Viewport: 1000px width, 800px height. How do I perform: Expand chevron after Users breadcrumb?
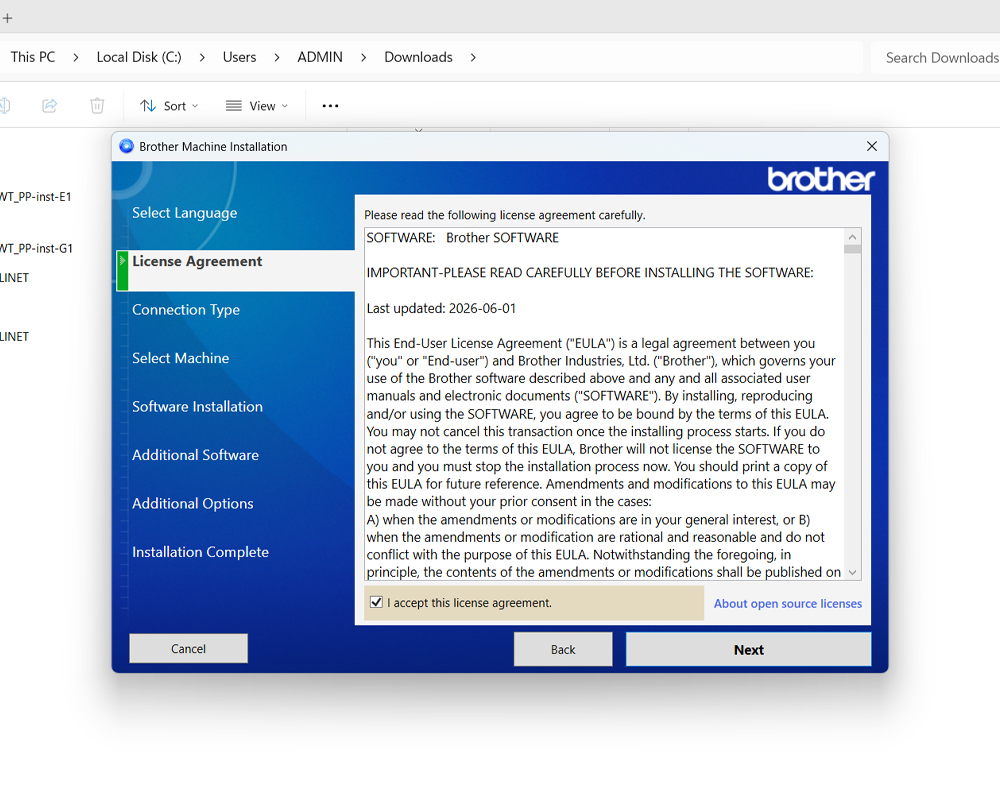coord(277,57)
